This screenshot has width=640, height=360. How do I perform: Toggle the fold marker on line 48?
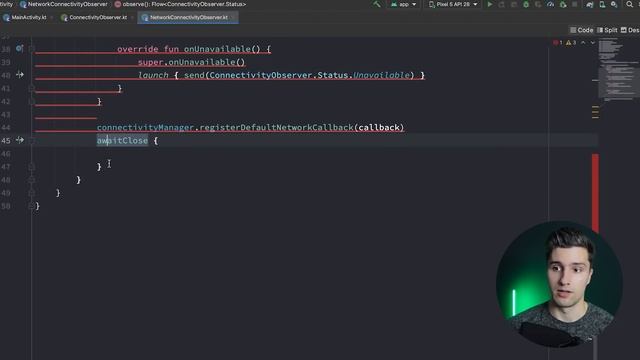(x=31, y=180)
